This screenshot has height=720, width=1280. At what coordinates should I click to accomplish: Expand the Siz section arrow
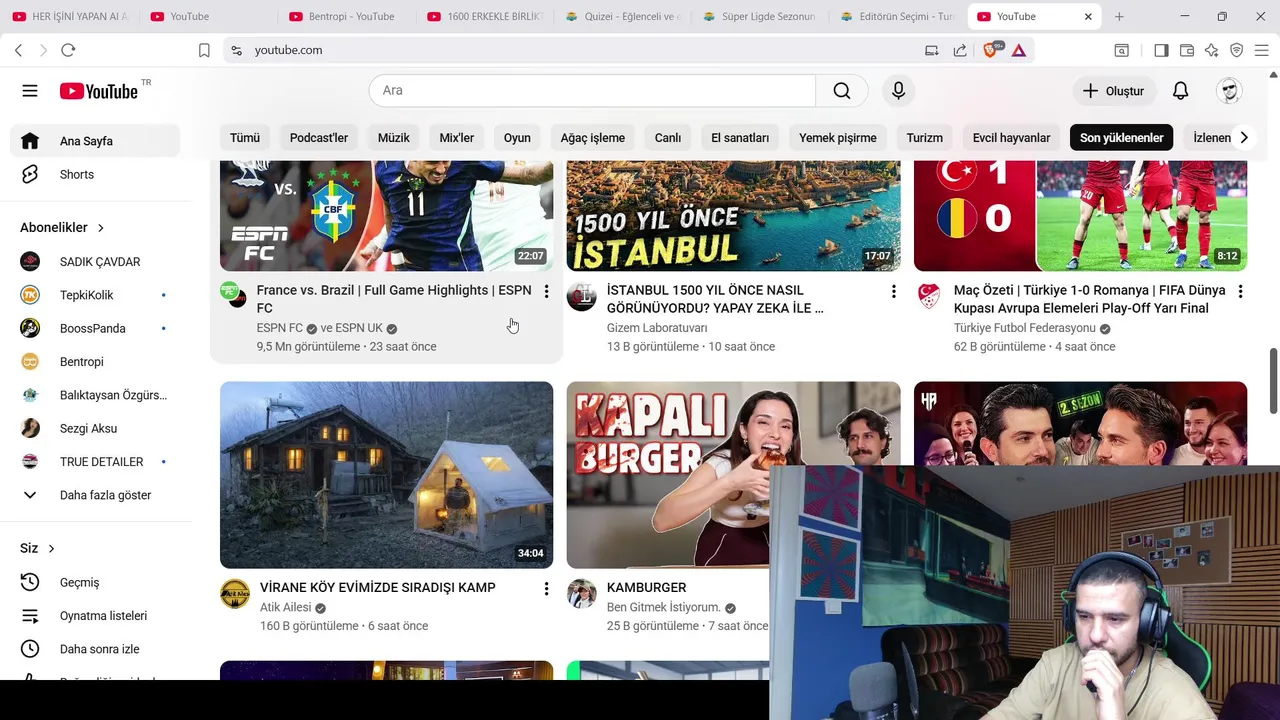[x=51, y=548]
